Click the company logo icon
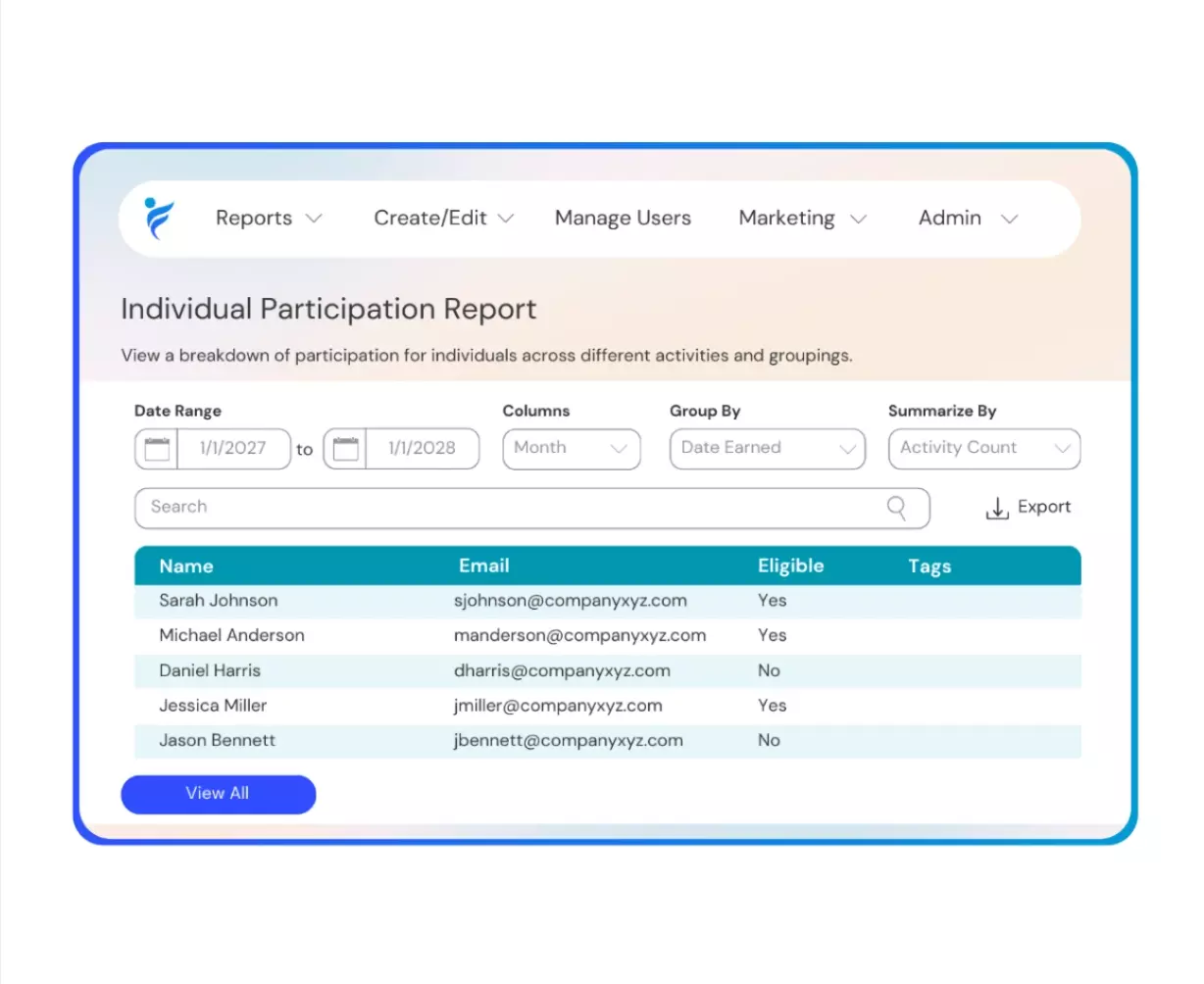This screenshot has height=984, width=1204. pyautogui.click(x=159, y=218)
